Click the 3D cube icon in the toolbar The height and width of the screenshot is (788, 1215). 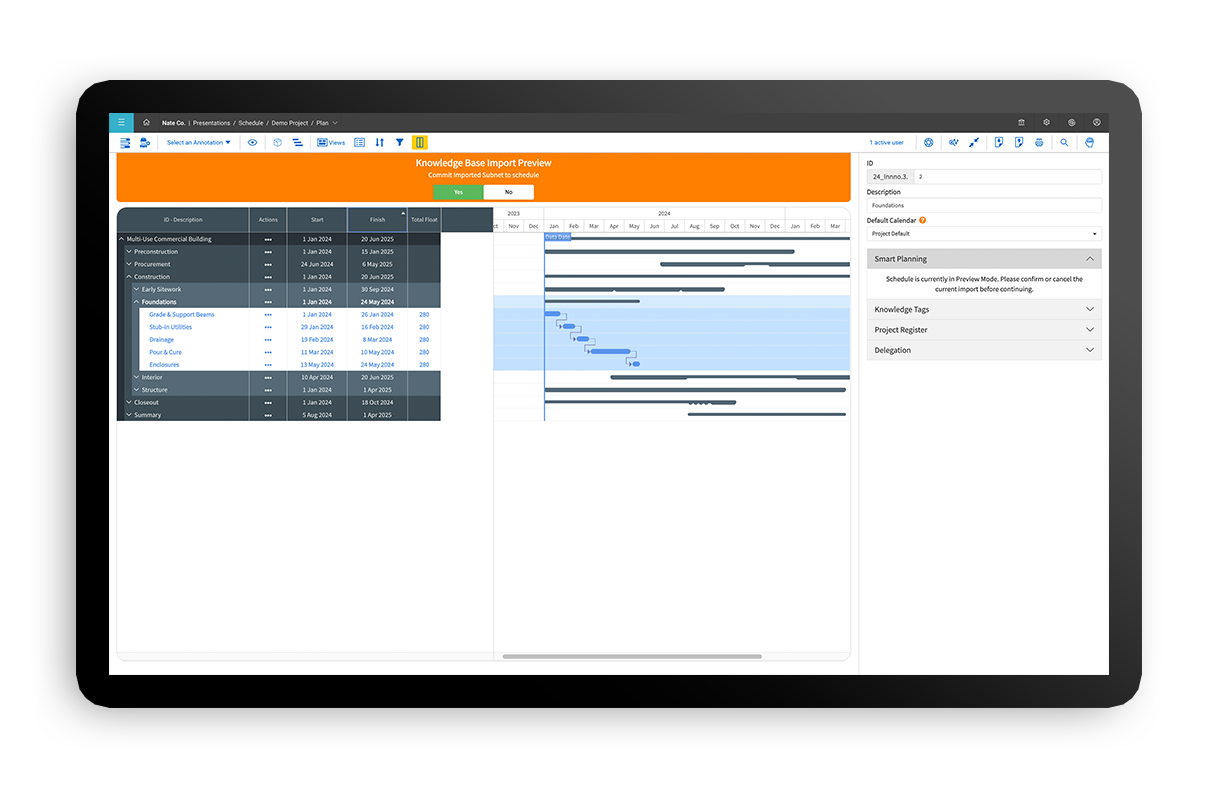coord(277,143)
